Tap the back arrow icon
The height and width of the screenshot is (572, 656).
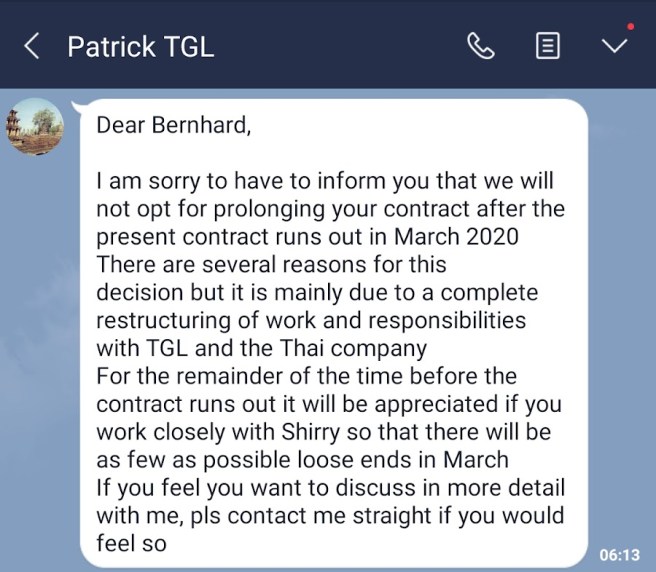click(32, 46)
